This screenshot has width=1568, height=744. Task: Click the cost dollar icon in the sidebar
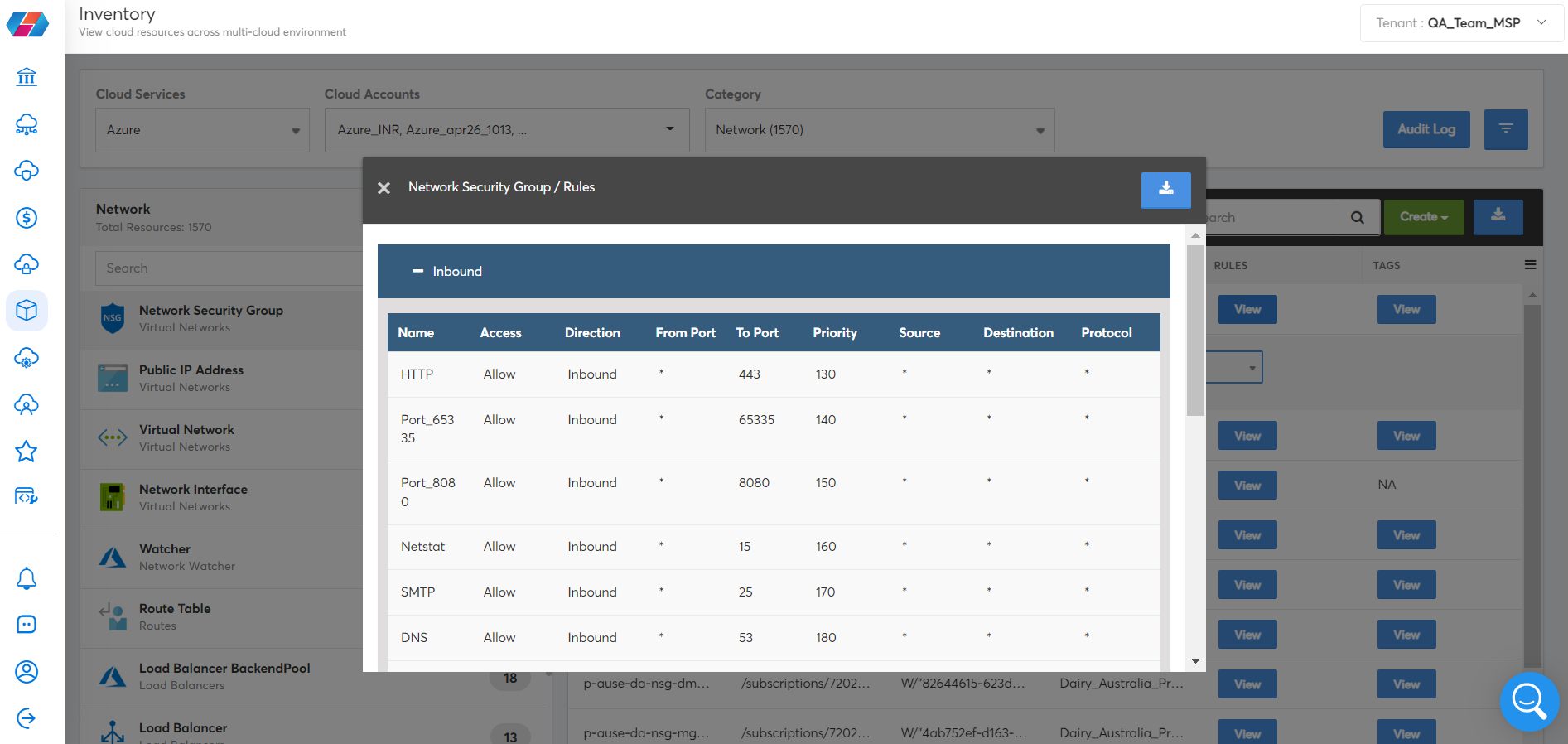pyautogui.click(x=27, y=218)
